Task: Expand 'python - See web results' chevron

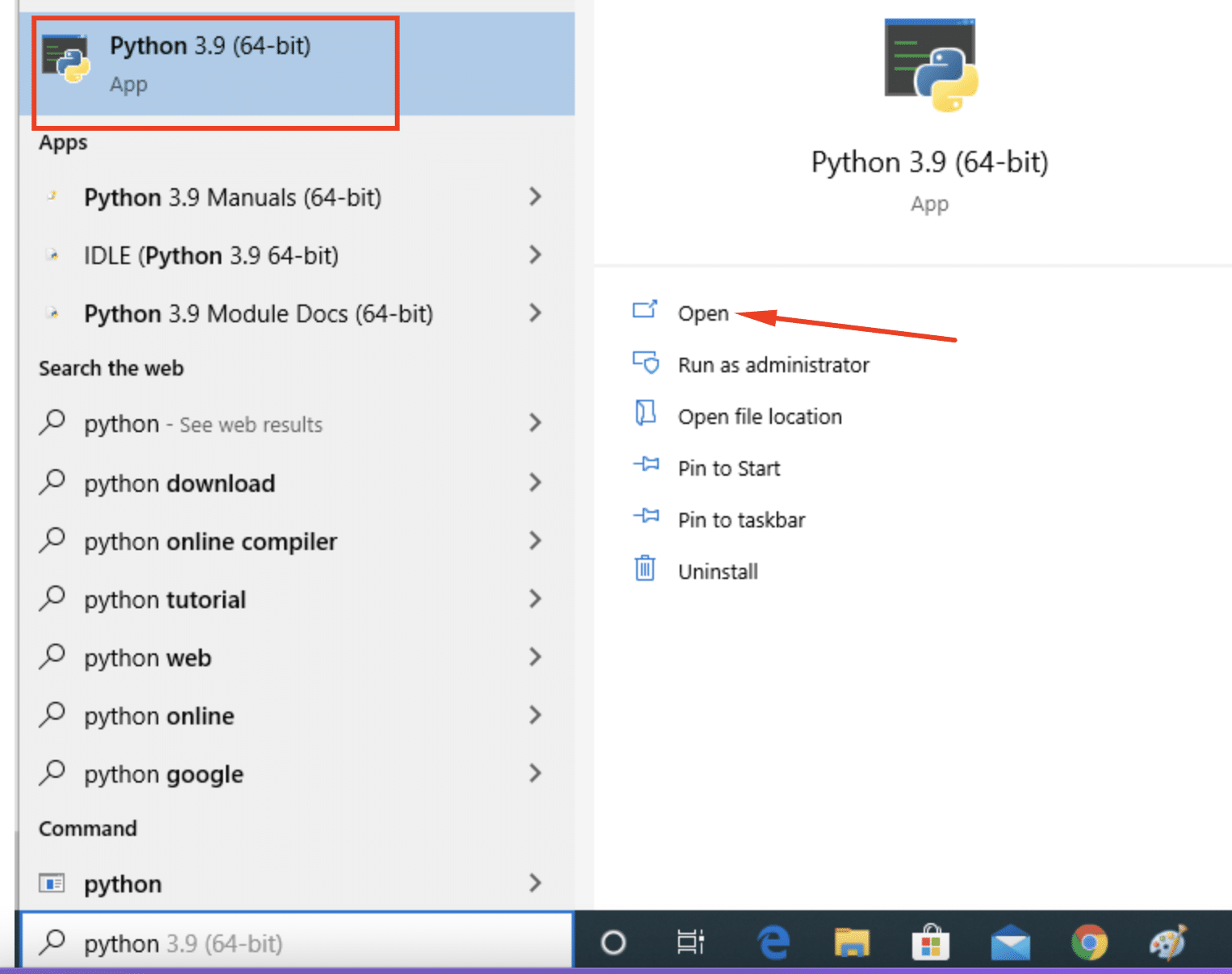Action: click(534, 422)
